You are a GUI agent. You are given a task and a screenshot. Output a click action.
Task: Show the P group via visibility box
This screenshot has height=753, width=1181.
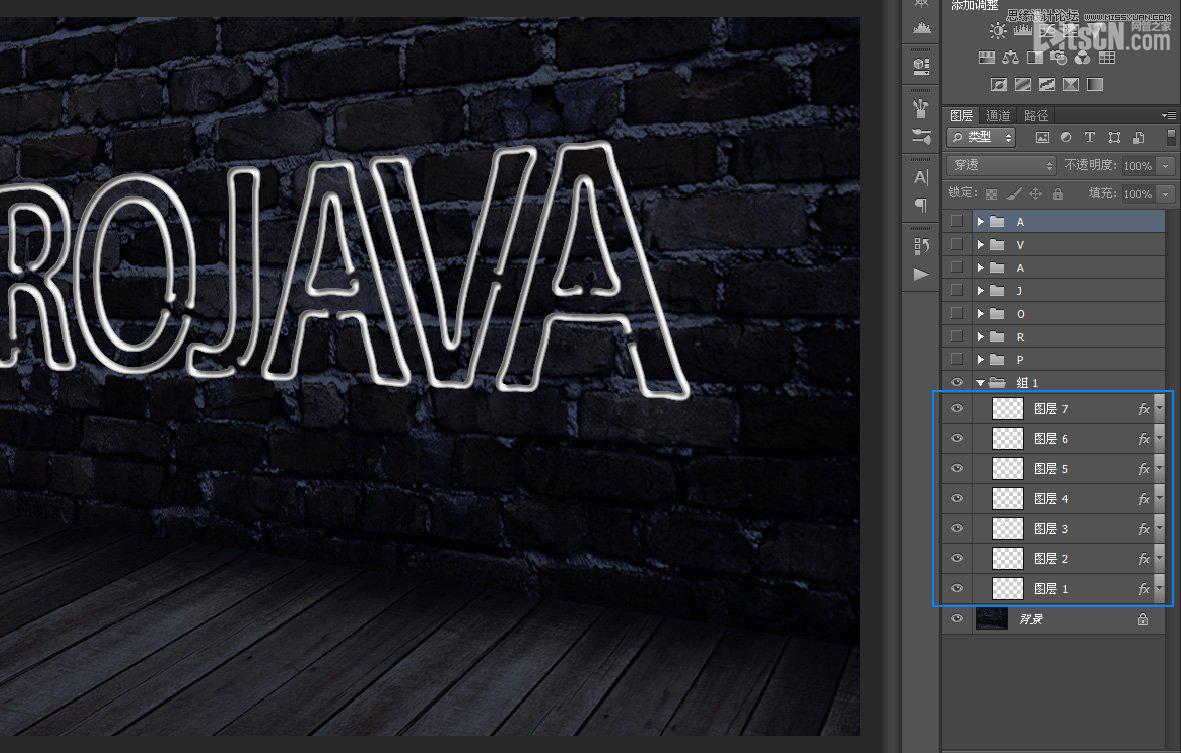pyautogui.click(x=957, y=359)
